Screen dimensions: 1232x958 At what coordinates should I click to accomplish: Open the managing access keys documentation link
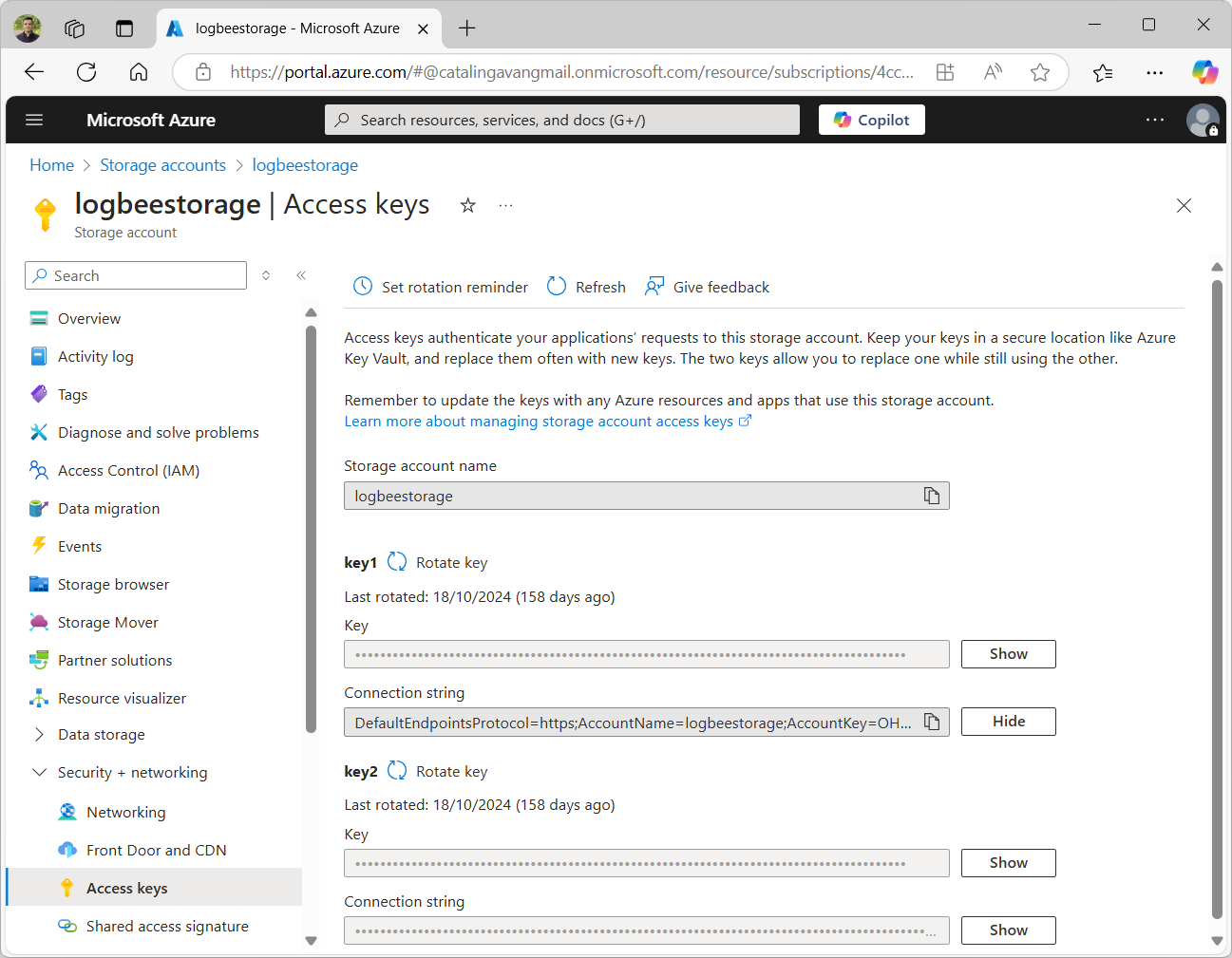pyautogui.click(x=540, y=421)
